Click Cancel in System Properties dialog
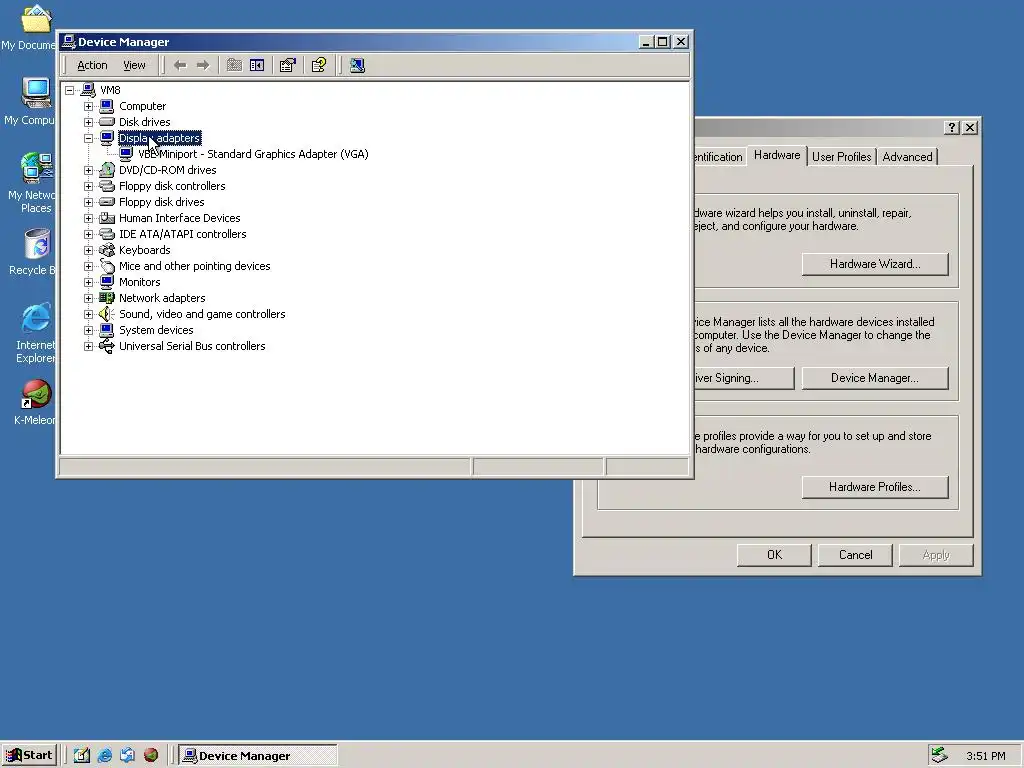Screen dimensions: 1024x768 tap(855, 555)
